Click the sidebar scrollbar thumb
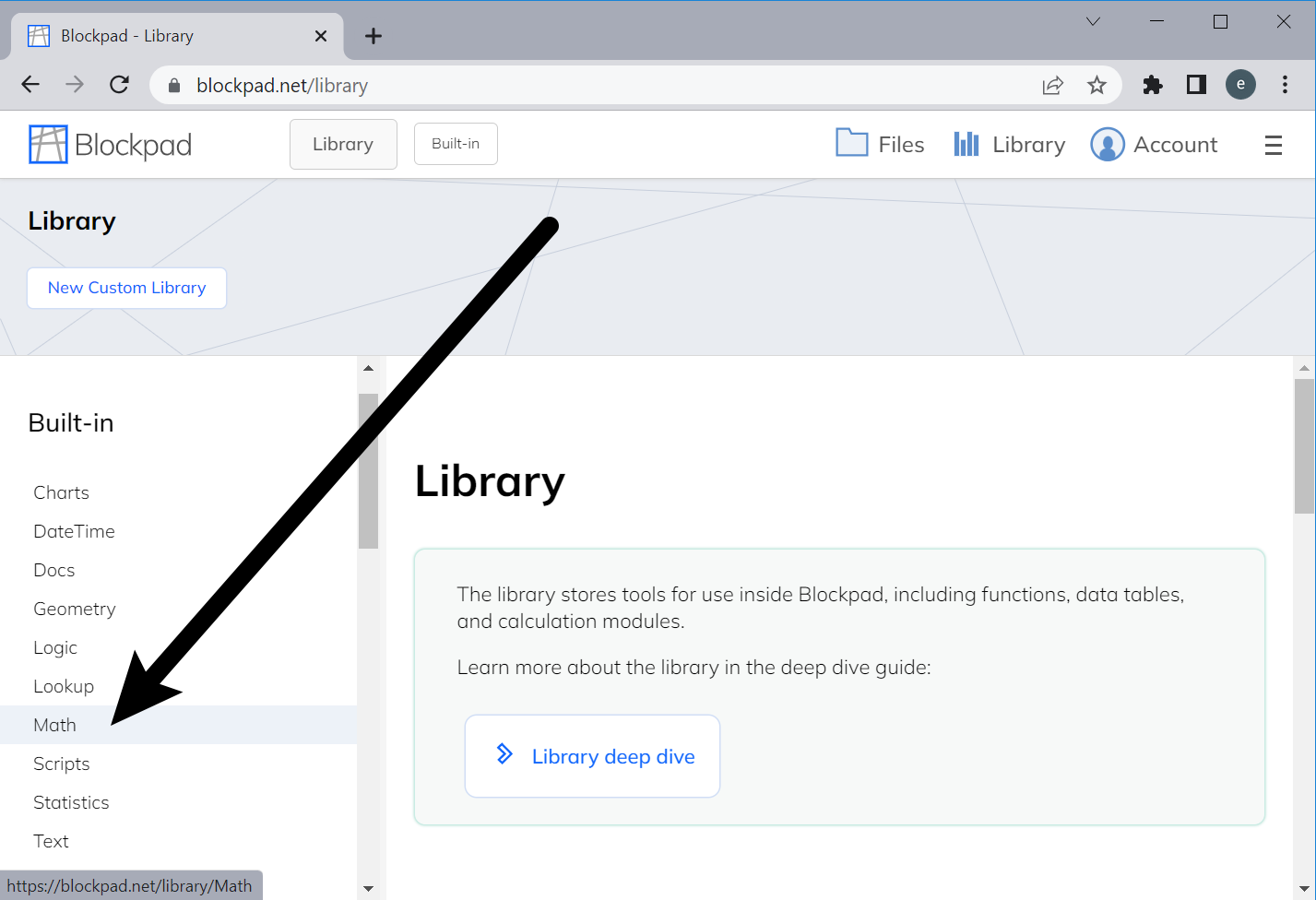 point(368,471)
